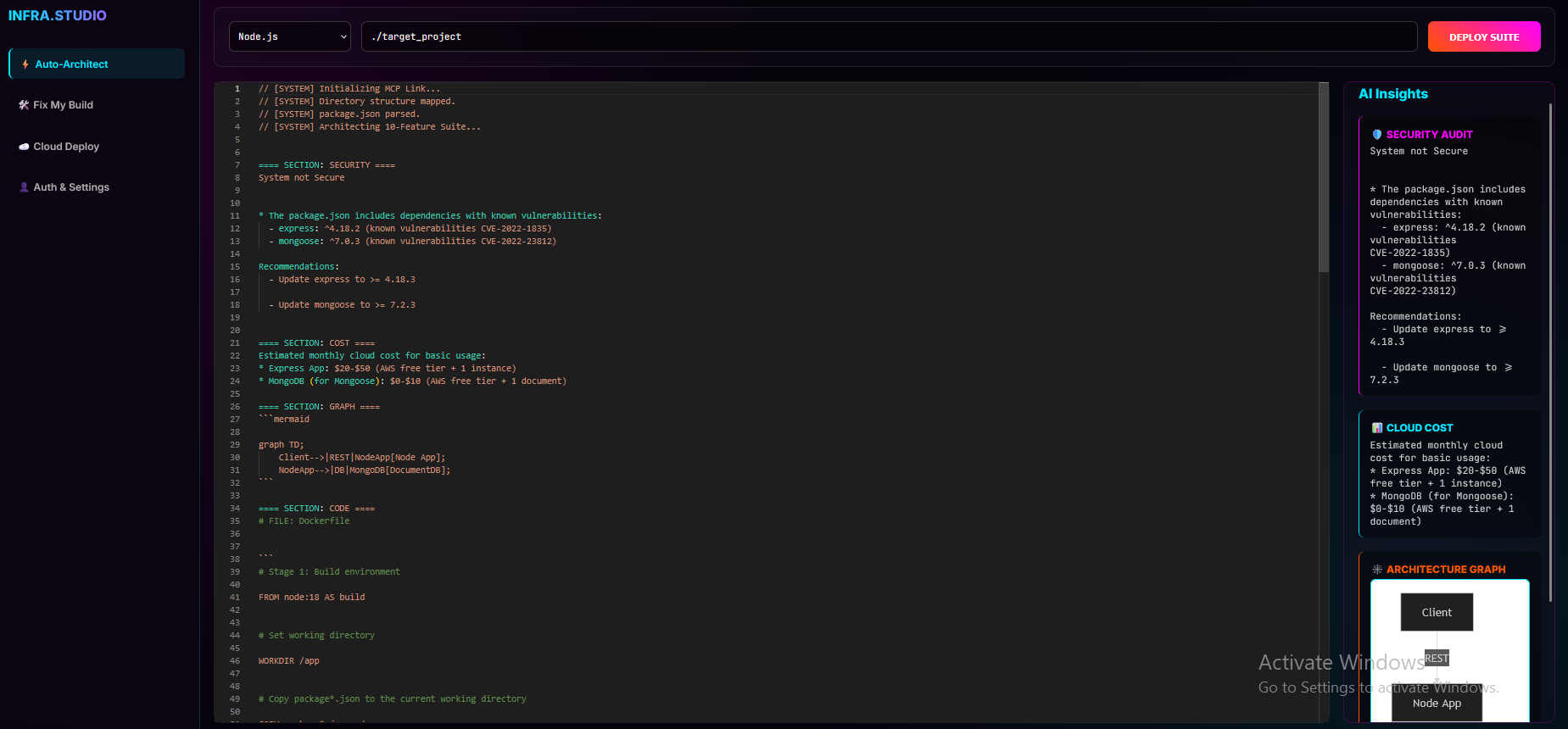The image size is (1568, 729).
Task: Click 'System not Secure' in Security Audit card
Action: click(x=1419, y=151)
